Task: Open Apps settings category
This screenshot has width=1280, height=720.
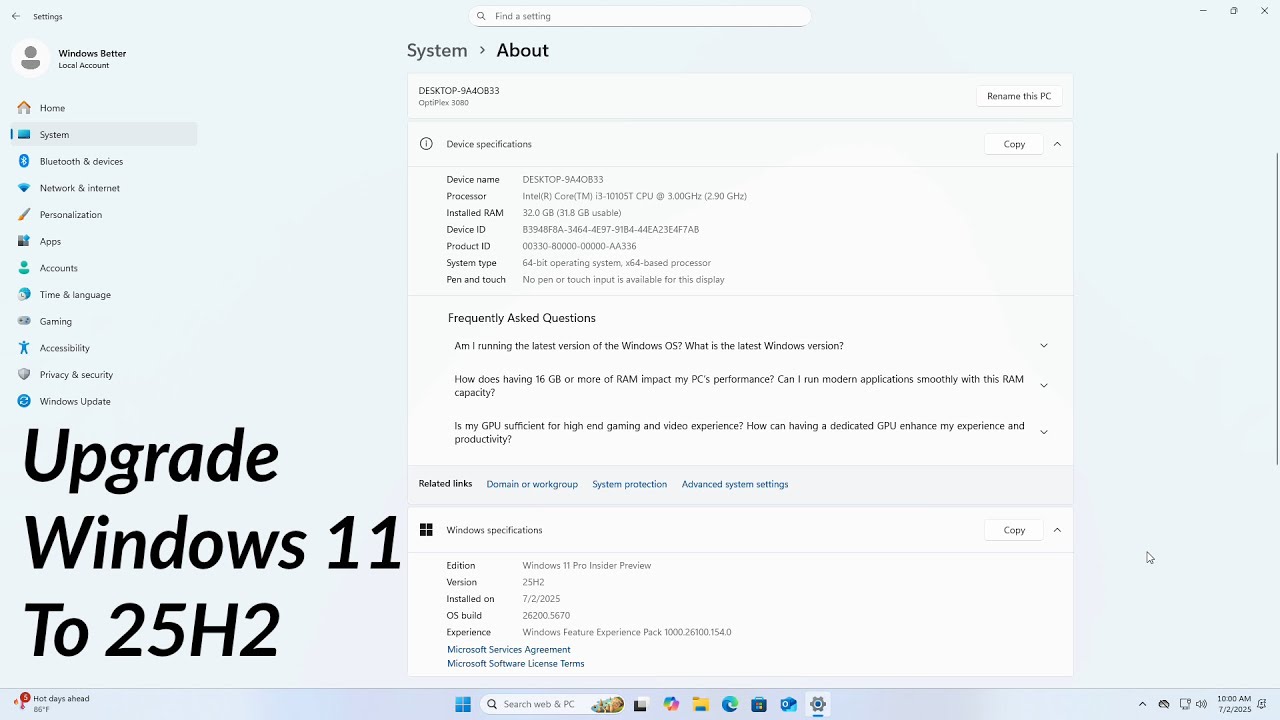Action: (x=104, y=241)
